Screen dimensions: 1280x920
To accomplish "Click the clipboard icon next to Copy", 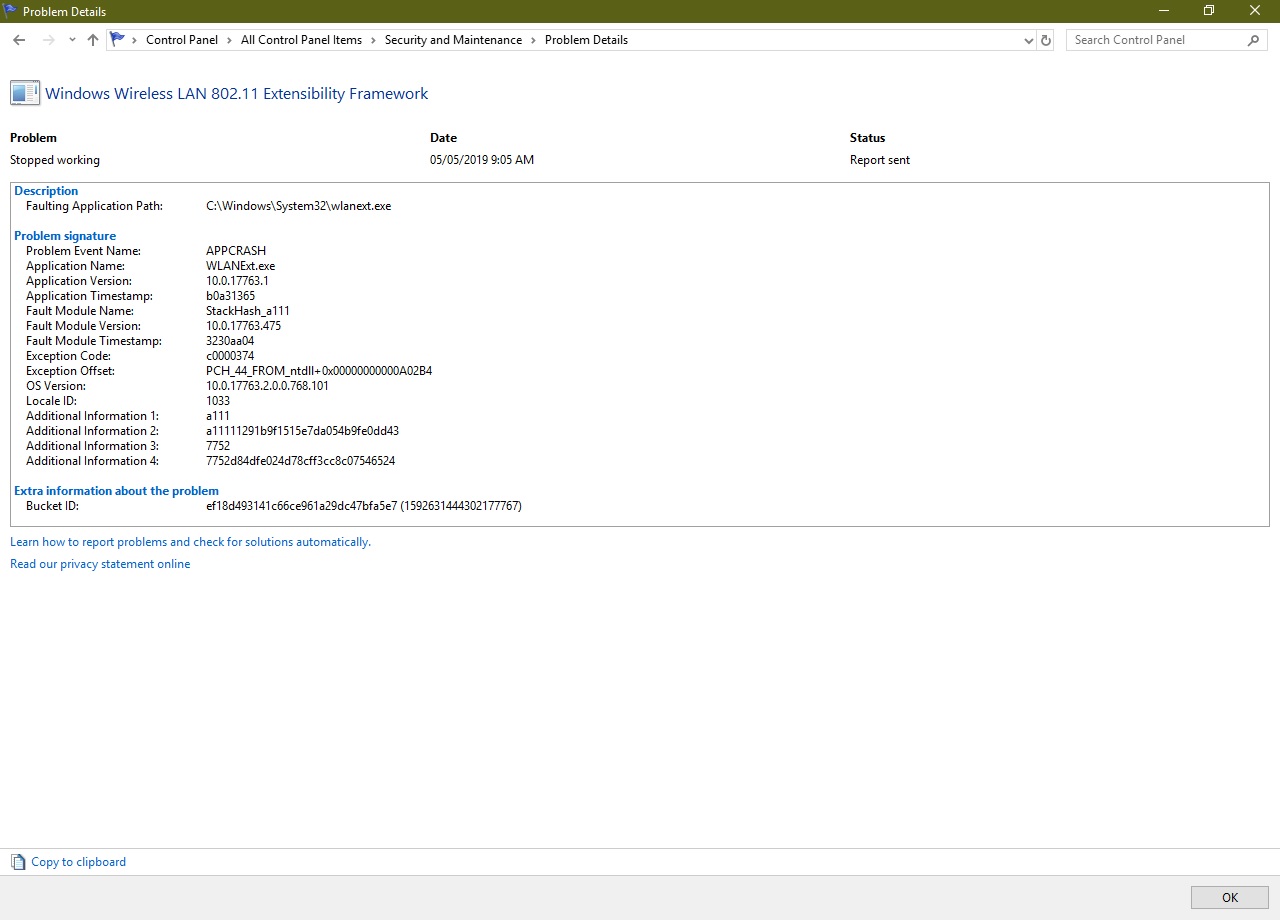I will click(18, 862).
